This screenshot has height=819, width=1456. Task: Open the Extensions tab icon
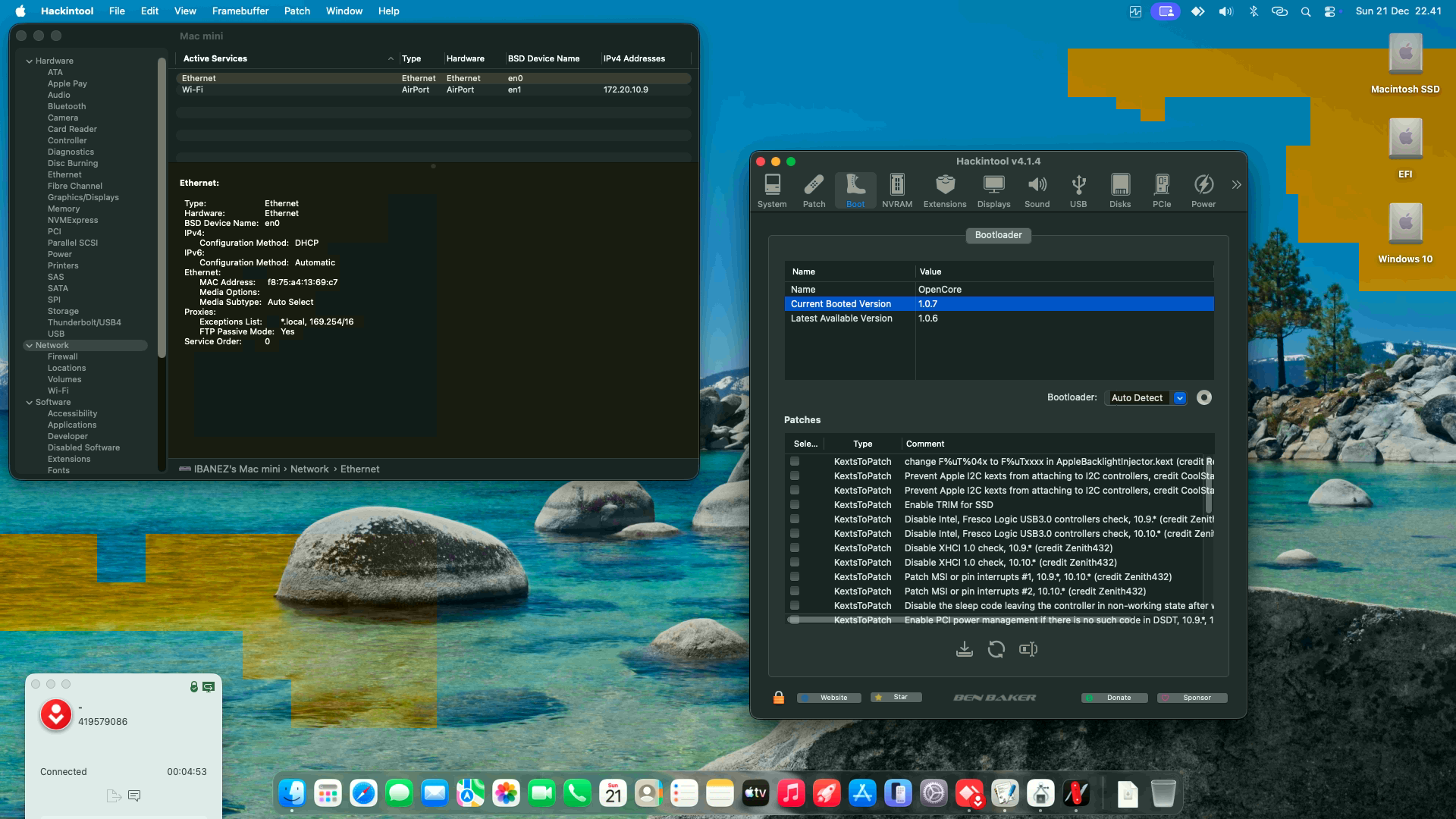pos(945,190)
